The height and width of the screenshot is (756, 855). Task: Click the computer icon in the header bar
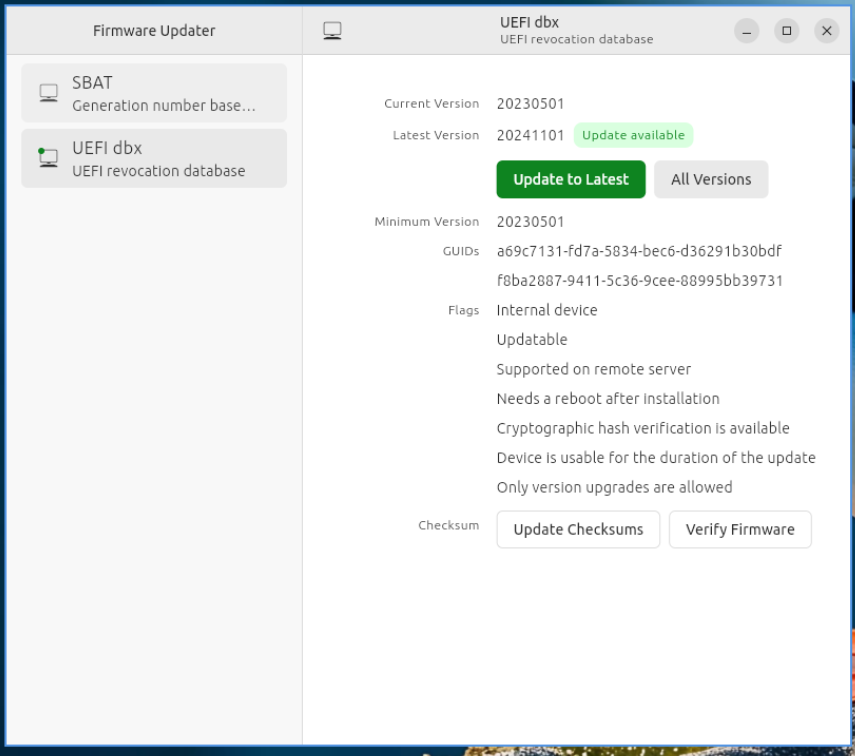(332, 31)
